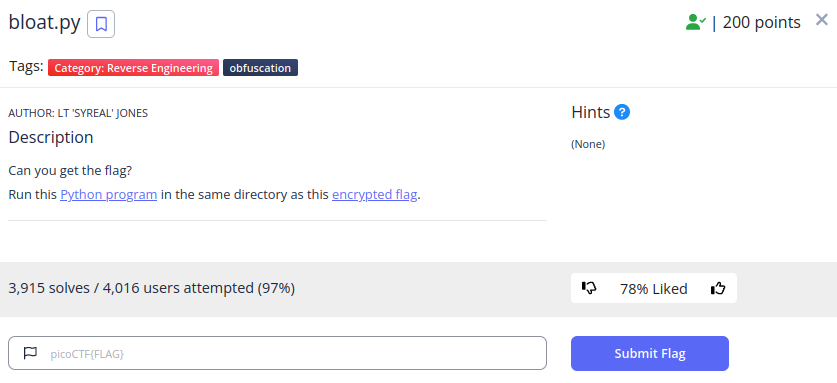
Task: Click the 200 points label
Action: point(762,22)
